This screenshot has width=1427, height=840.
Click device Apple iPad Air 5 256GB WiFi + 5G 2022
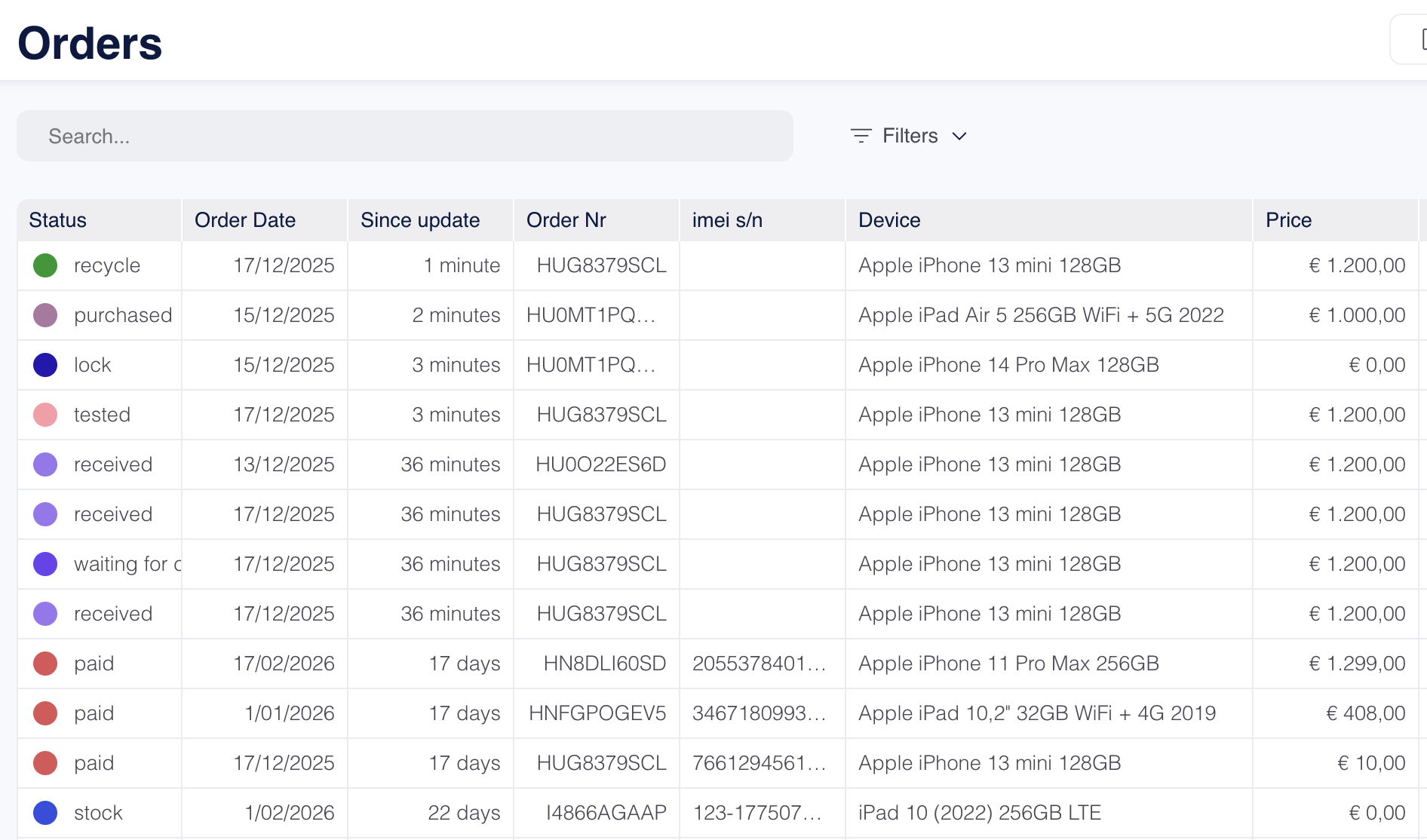pyautogui.click(x=1041, y=315)
